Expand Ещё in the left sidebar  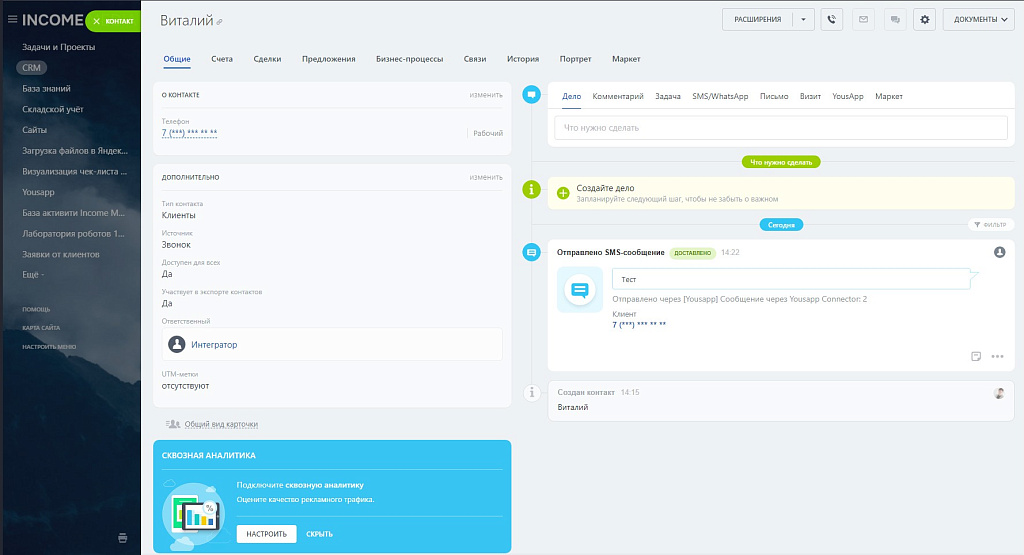pos(33,274)
